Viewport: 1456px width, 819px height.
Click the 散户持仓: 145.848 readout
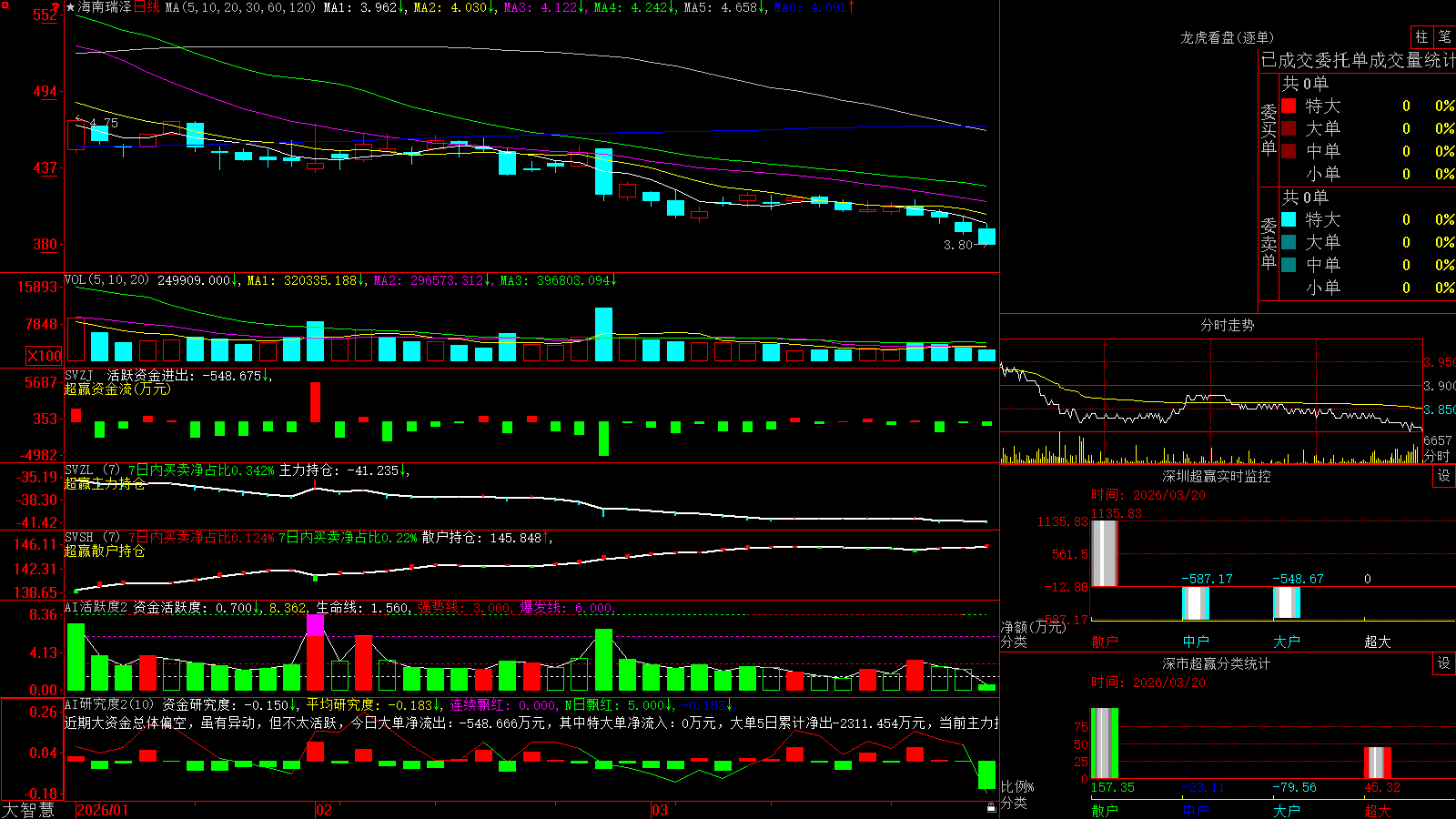tap(487, 538)
